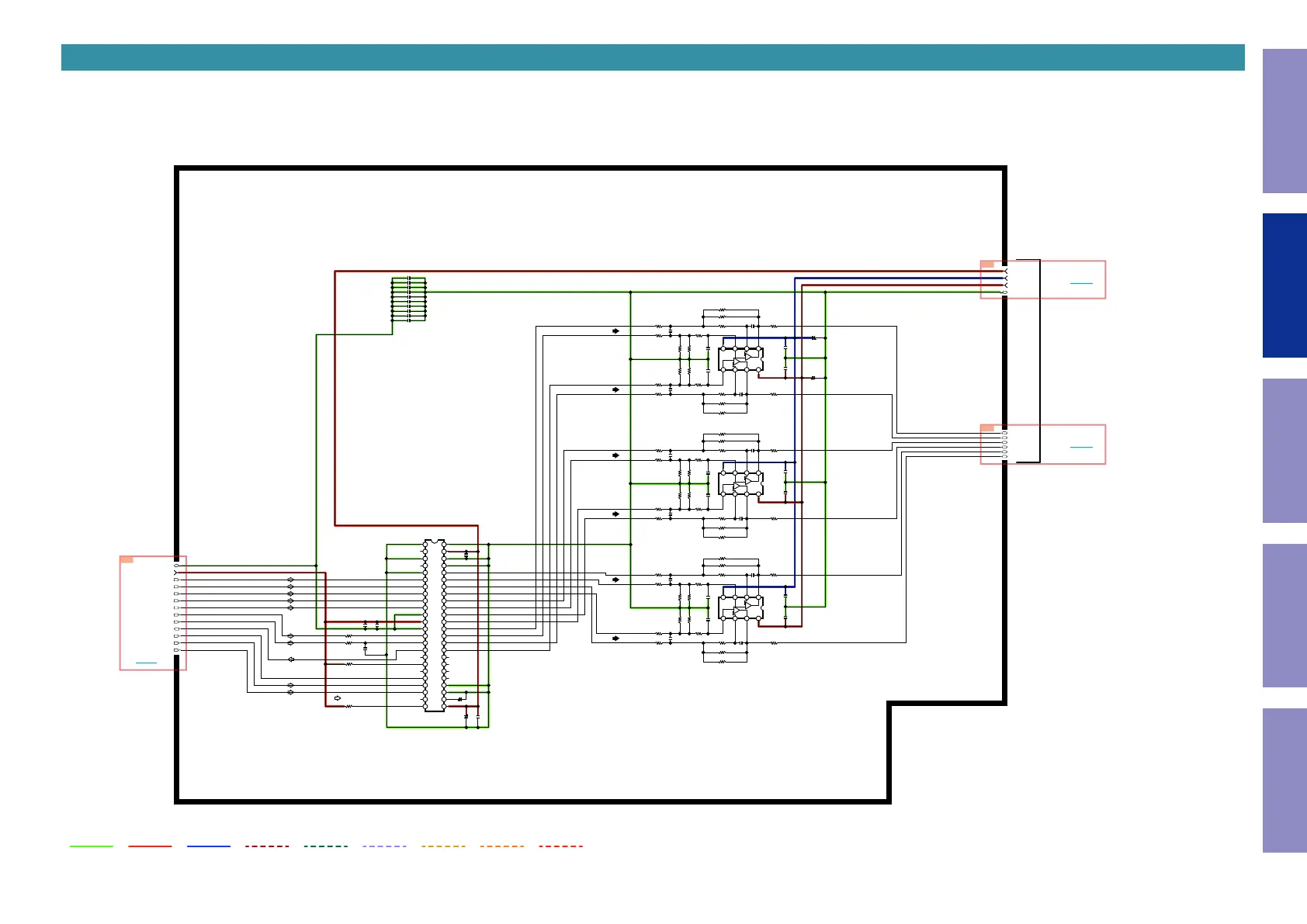Click the large multi-pin IC chip symbol
1307x924 pixels.
[435, 625]
